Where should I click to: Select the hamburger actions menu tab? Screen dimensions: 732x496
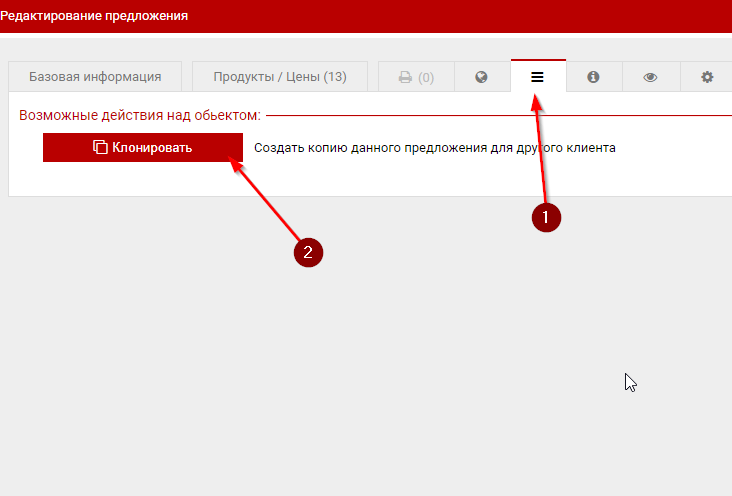point(537,77)
